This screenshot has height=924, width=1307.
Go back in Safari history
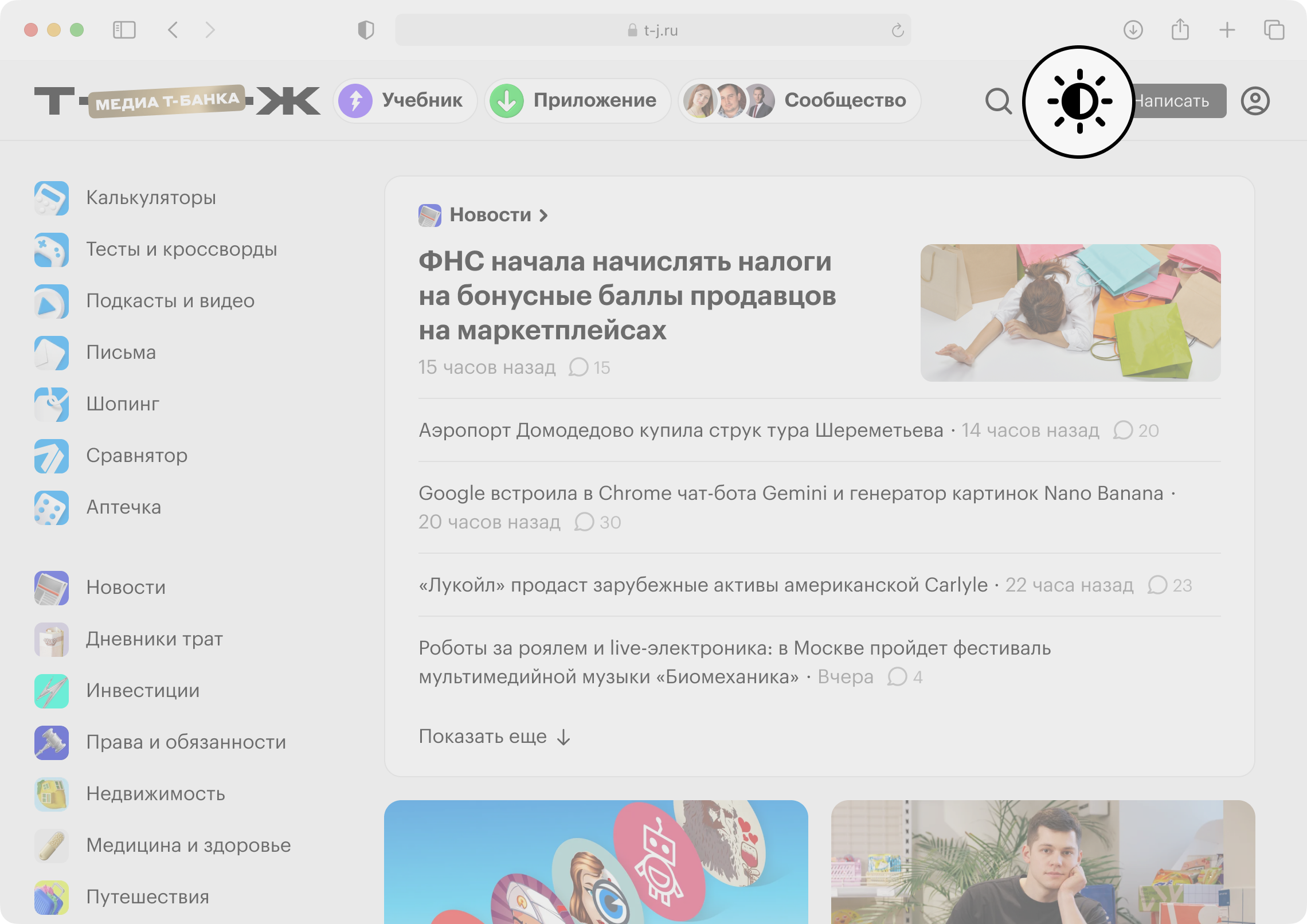click(173, 30)
